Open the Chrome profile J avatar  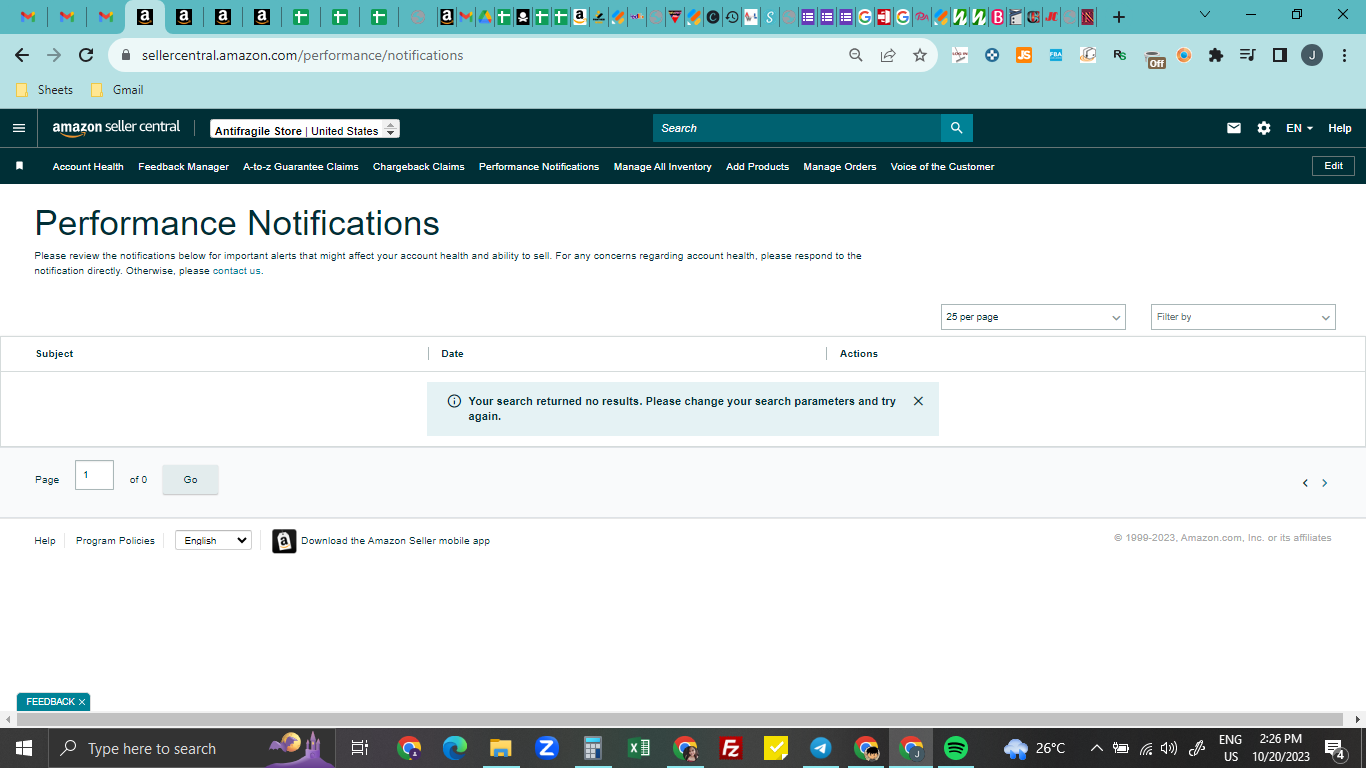1312,55
